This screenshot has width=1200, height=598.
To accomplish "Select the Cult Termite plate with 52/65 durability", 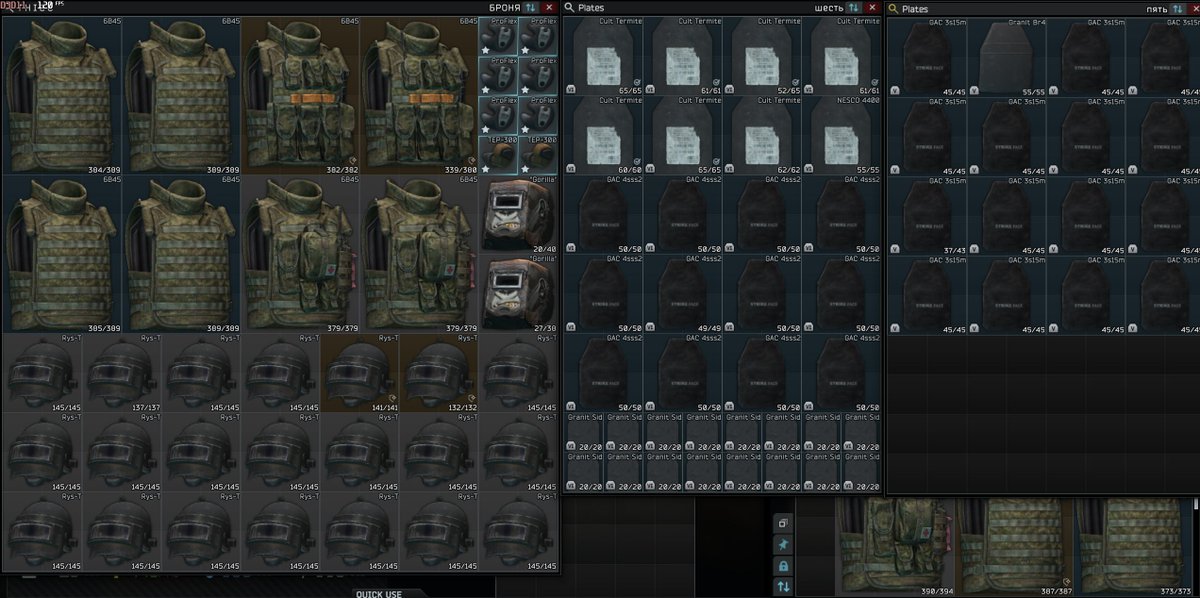I will click(x=763, y=56).
